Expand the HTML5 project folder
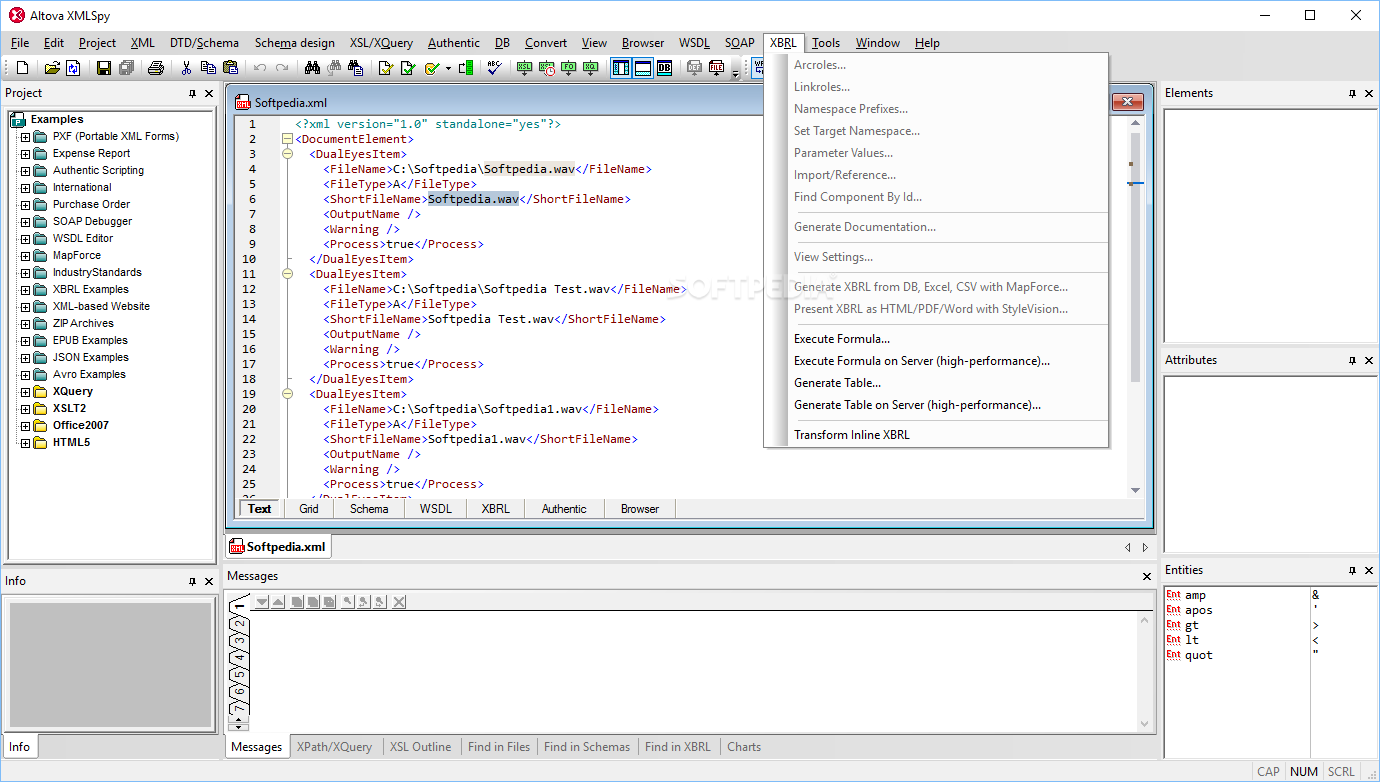 coord(26,442)
